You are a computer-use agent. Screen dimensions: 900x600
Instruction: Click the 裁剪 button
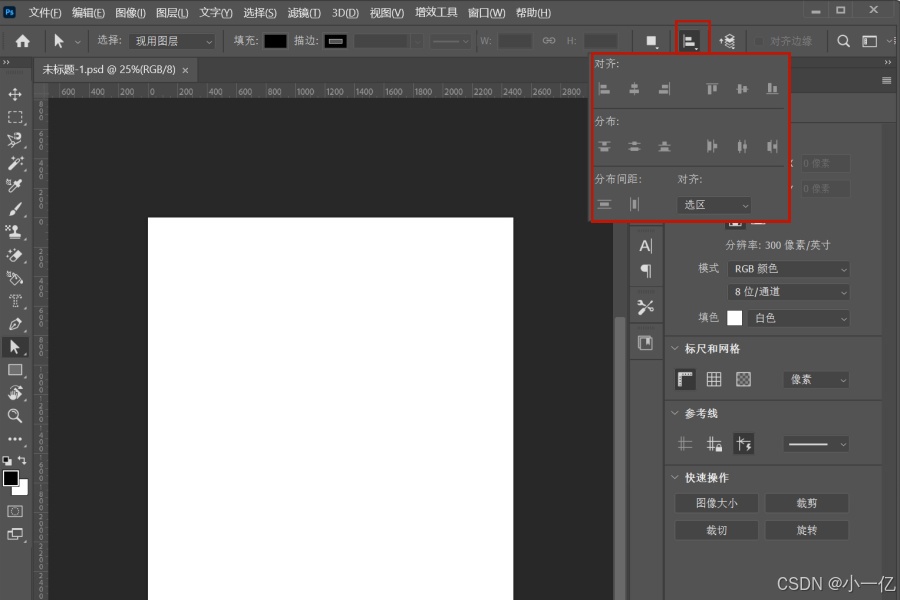[806, 503]
